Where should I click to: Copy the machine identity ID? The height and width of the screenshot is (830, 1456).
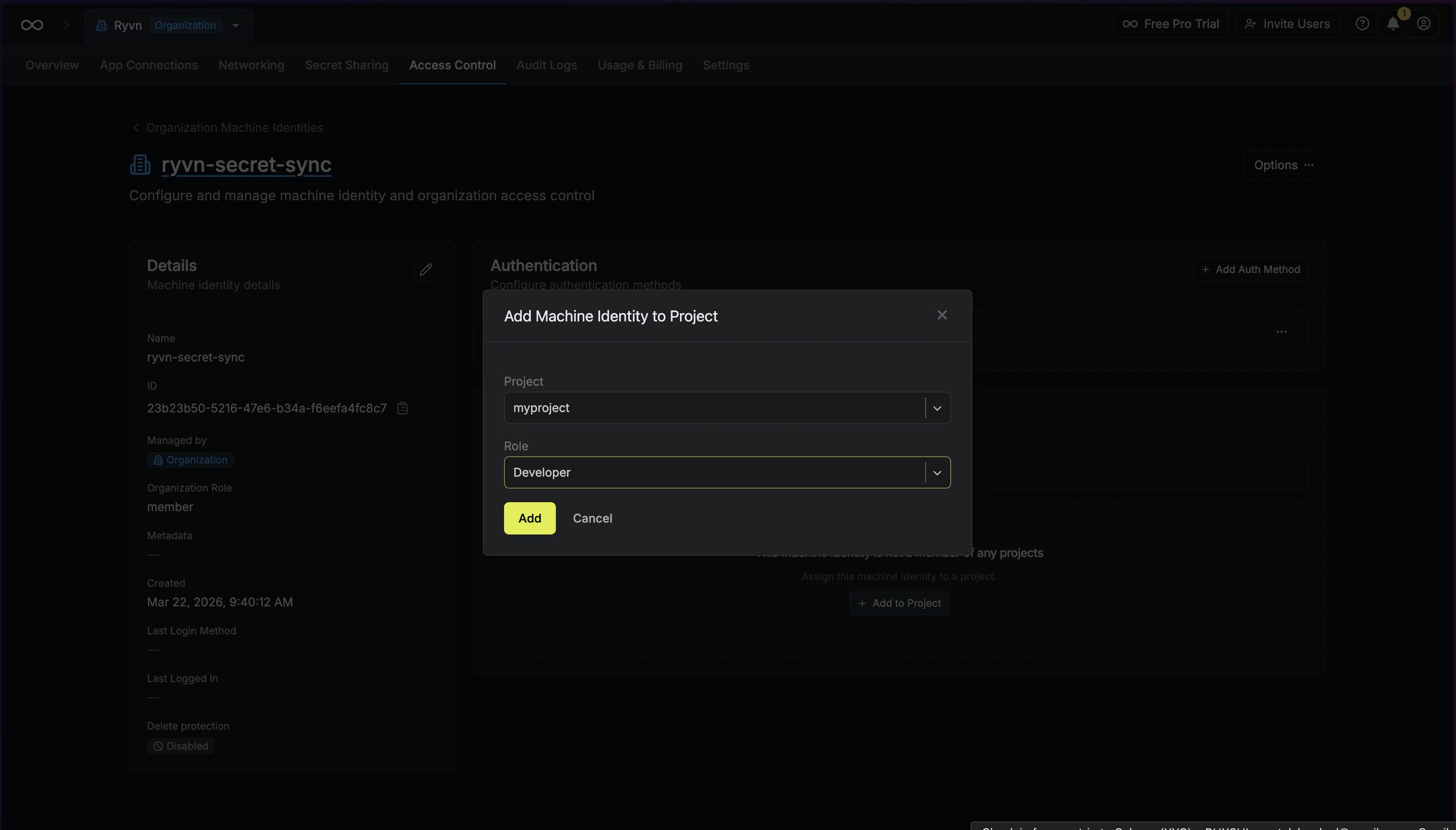tap(402, 408)
